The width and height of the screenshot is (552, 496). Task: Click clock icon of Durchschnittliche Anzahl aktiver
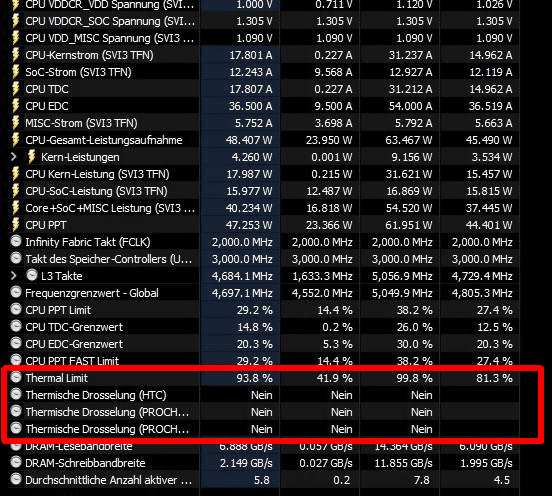pos(16,479)
